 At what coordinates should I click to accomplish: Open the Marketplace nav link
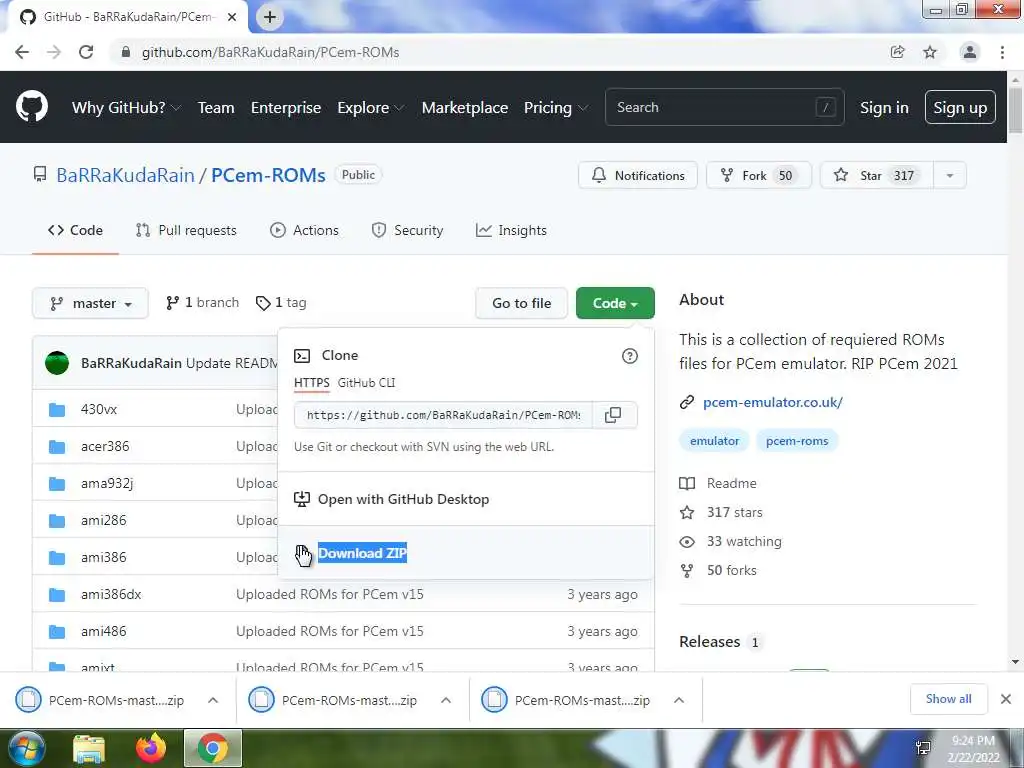[x=464, y=108]
